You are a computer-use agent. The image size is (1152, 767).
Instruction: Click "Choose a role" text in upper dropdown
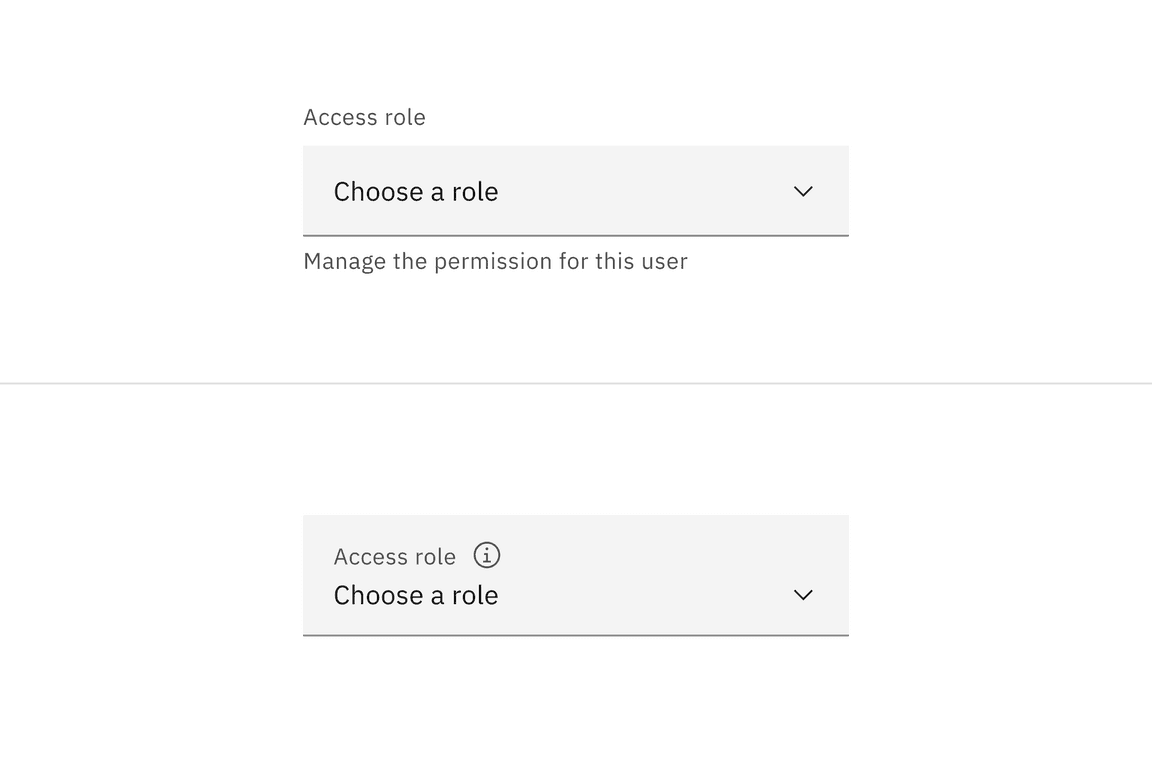click(416, 191)
